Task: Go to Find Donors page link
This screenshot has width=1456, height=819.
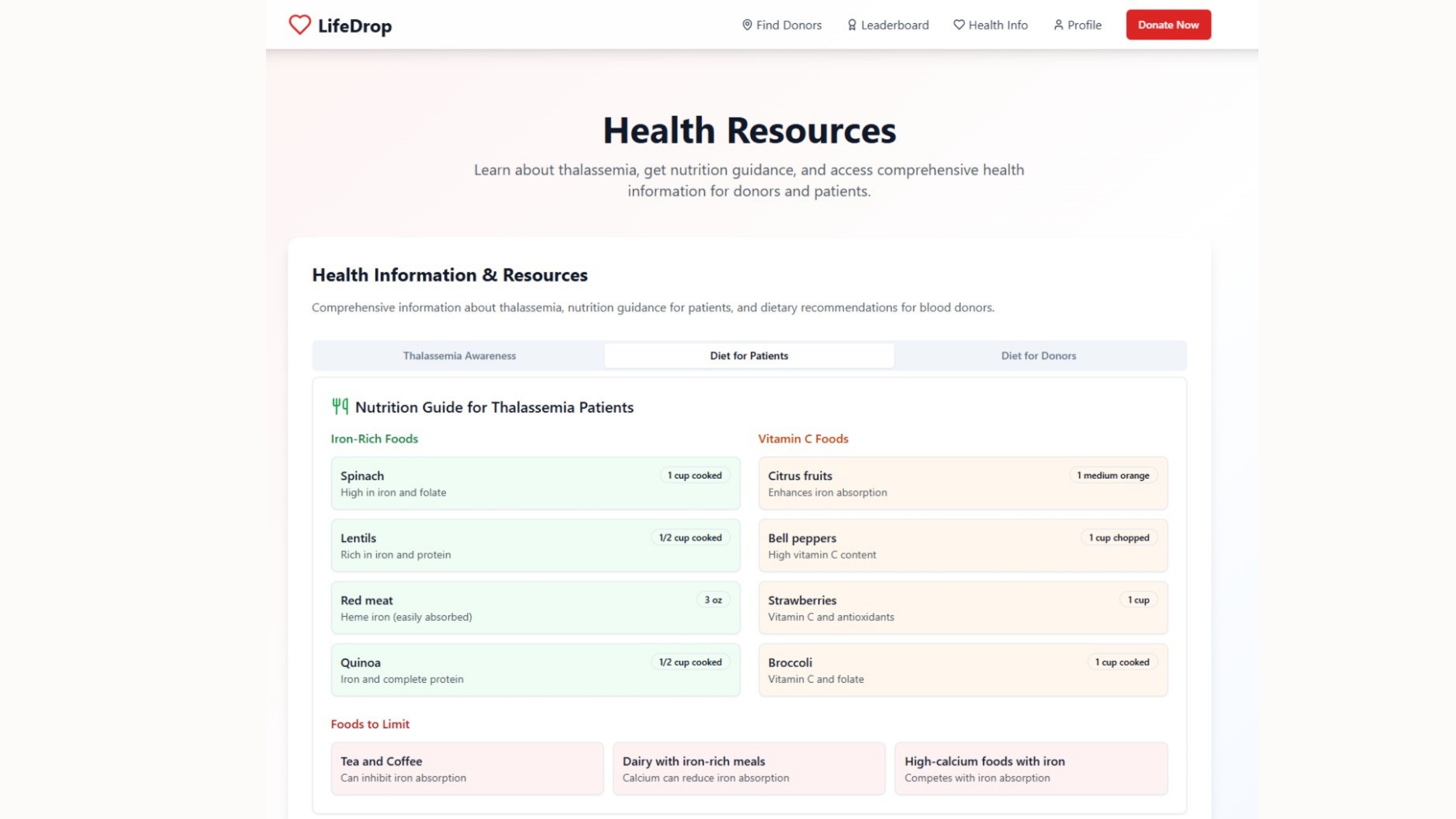Action: click(x=789, y=25)
